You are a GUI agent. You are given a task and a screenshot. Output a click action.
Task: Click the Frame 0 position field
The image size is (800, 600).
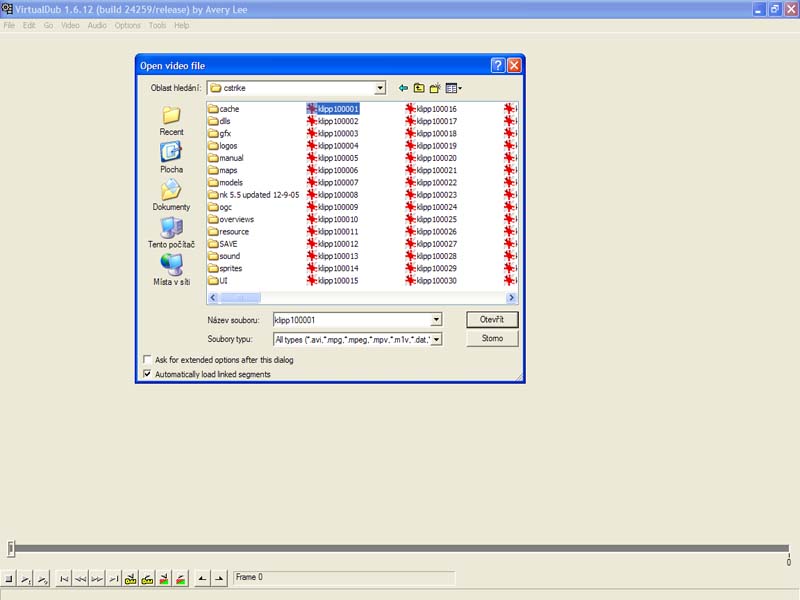(344, 578)
